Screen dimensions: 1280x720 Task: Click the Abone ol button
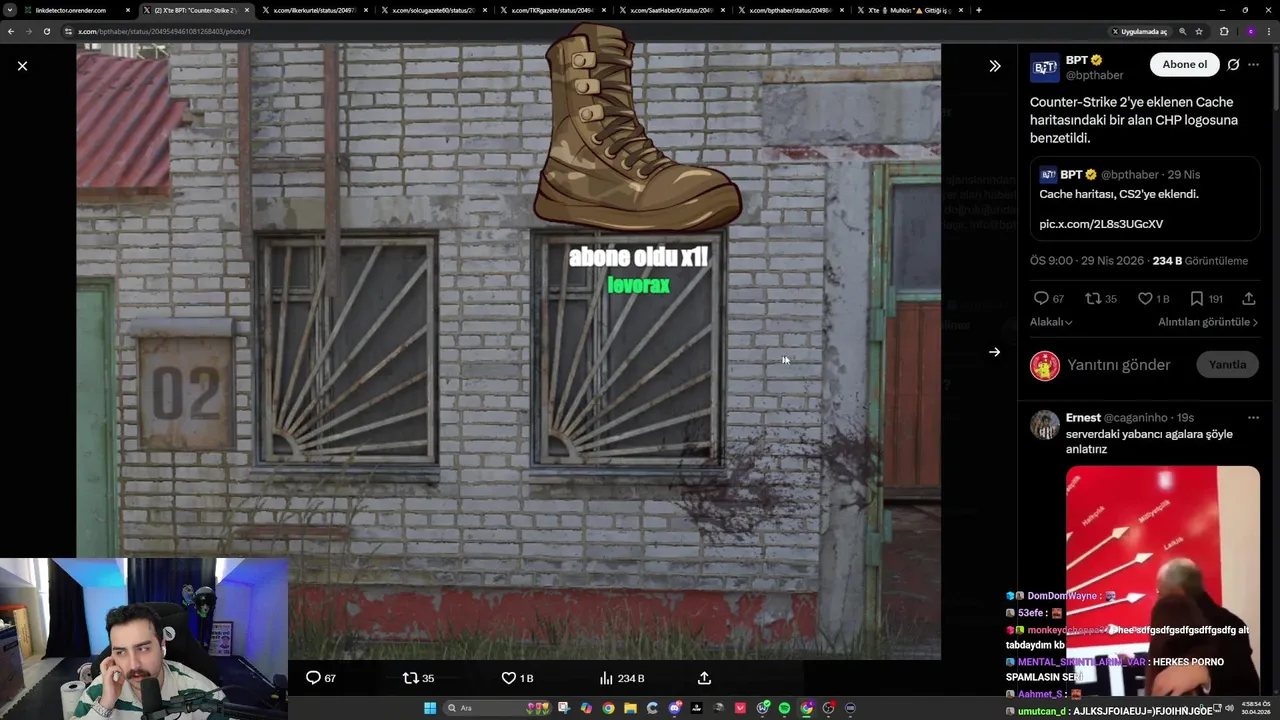click(x=1184, y=64)
